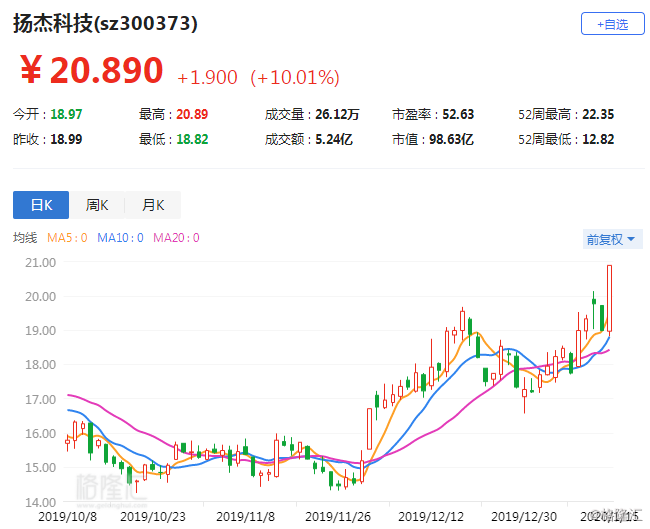Viewport: 650px width, 529px height.
Task: Click the 今开 value 18.97
Action: pos(66,114)
